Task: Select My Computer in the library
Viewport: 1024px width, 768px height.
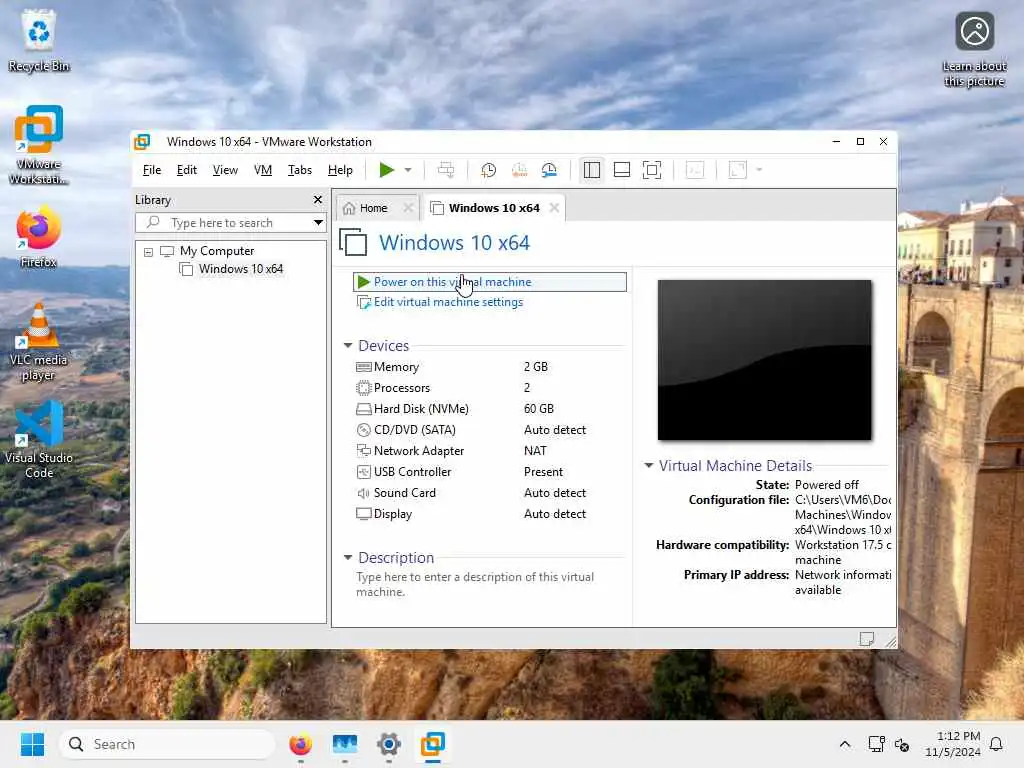Action: (x=217, y=251)
